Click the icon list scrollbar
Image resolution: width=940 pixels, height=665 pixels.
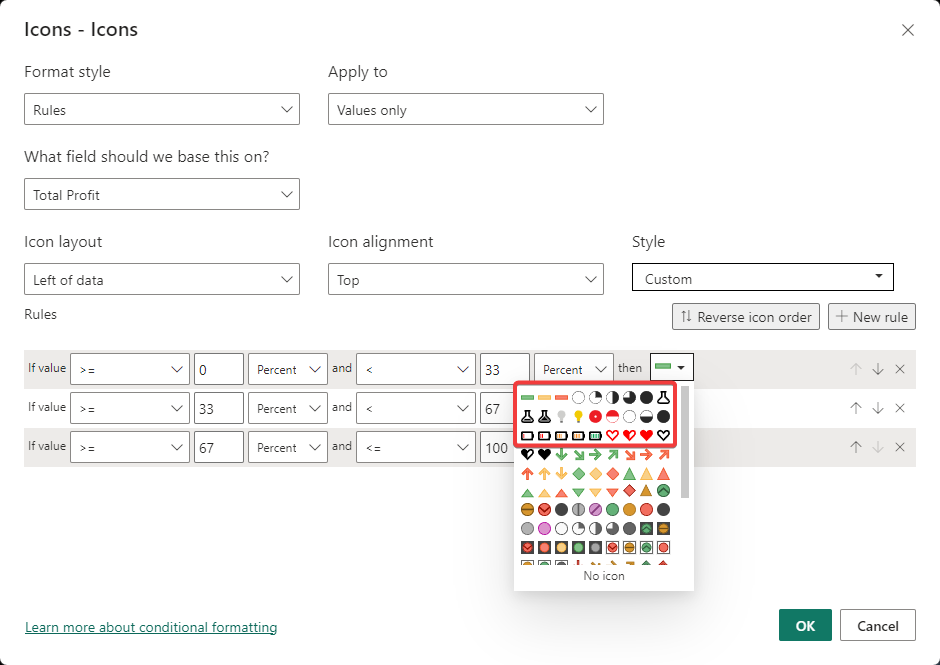(x=685, y=440)
